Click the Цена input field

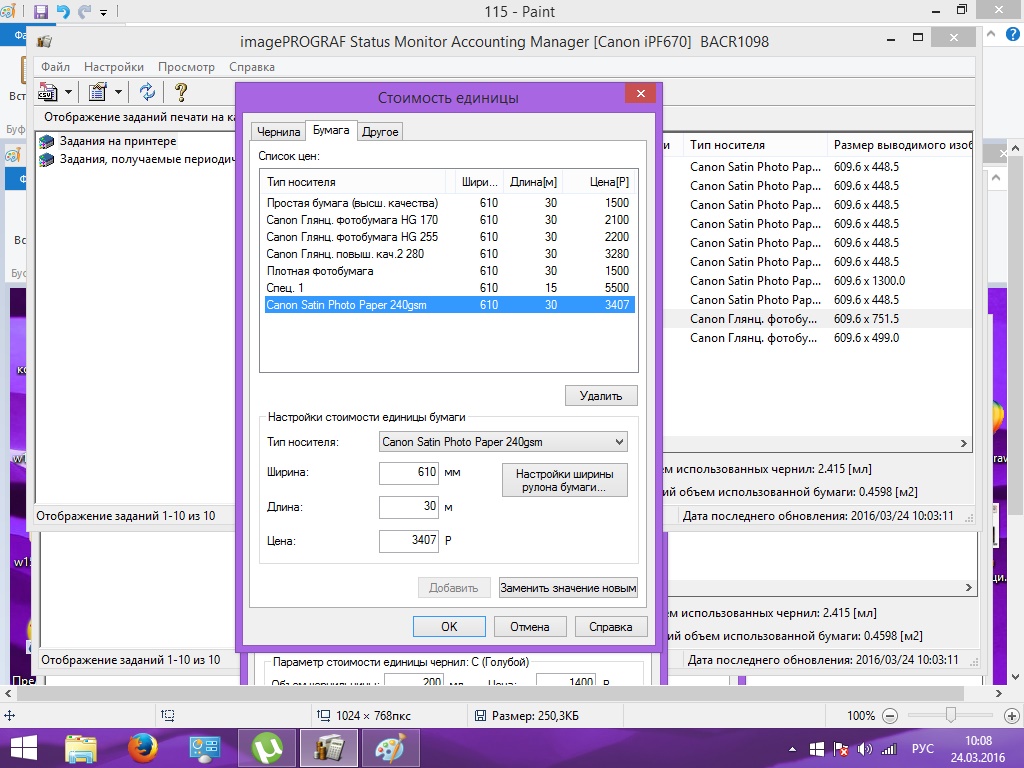(x=409, y=541)
